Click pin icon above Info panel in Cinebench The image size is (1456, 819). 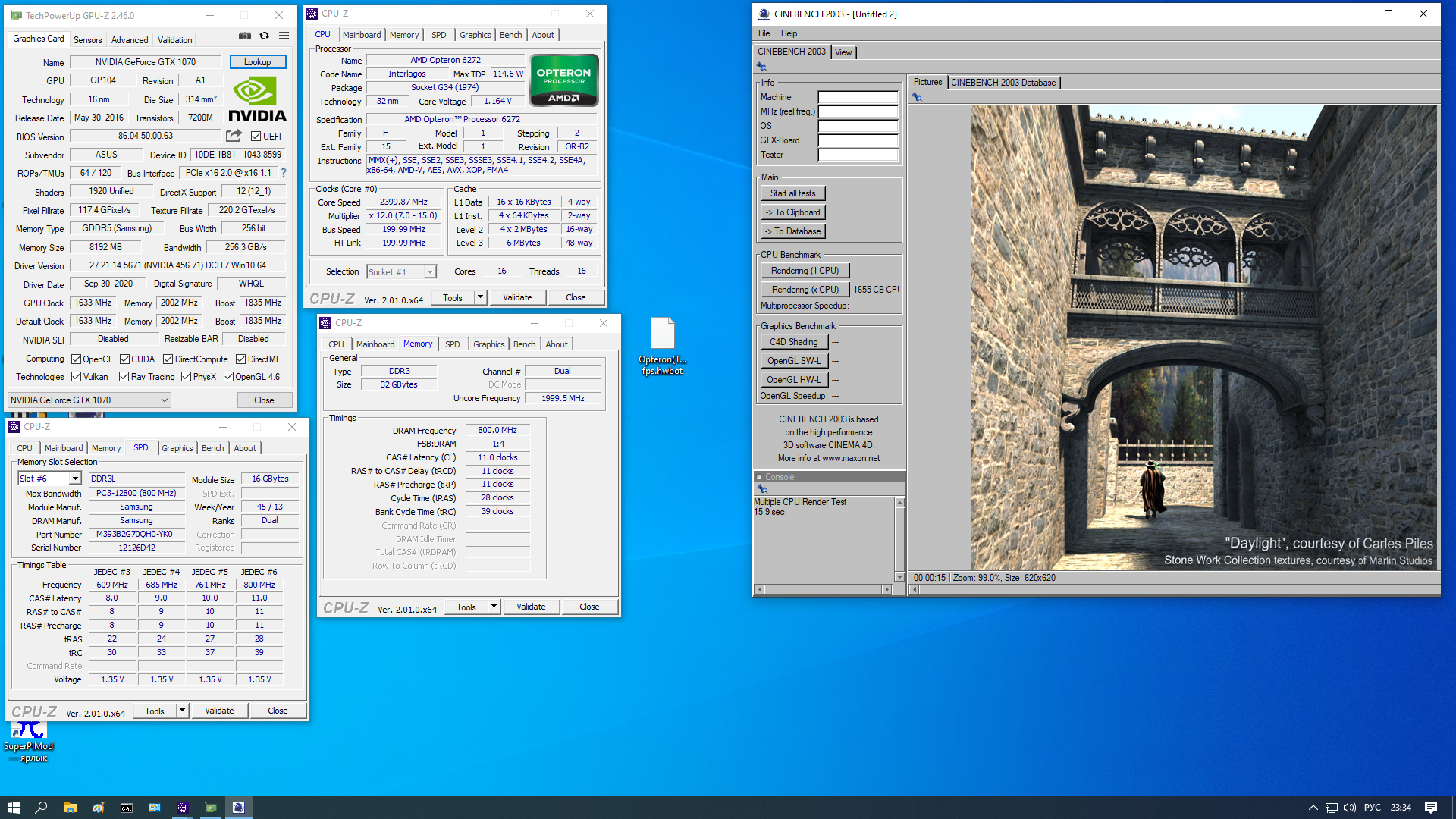point(761,67)
